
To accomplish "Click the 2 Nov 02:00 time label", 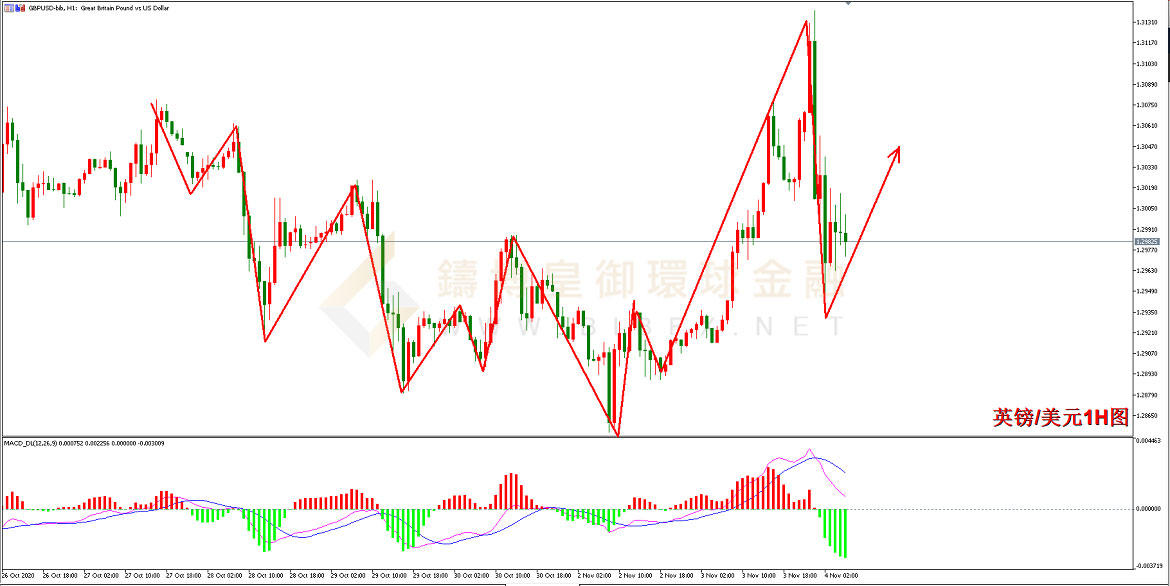I will click(596, 576).
